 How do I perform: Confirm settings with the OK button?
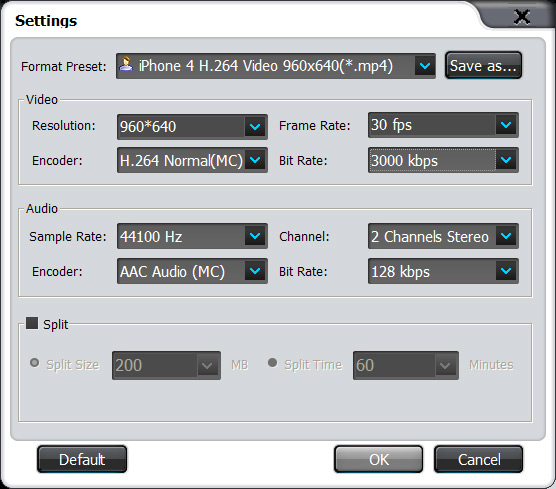coord(379,459)
